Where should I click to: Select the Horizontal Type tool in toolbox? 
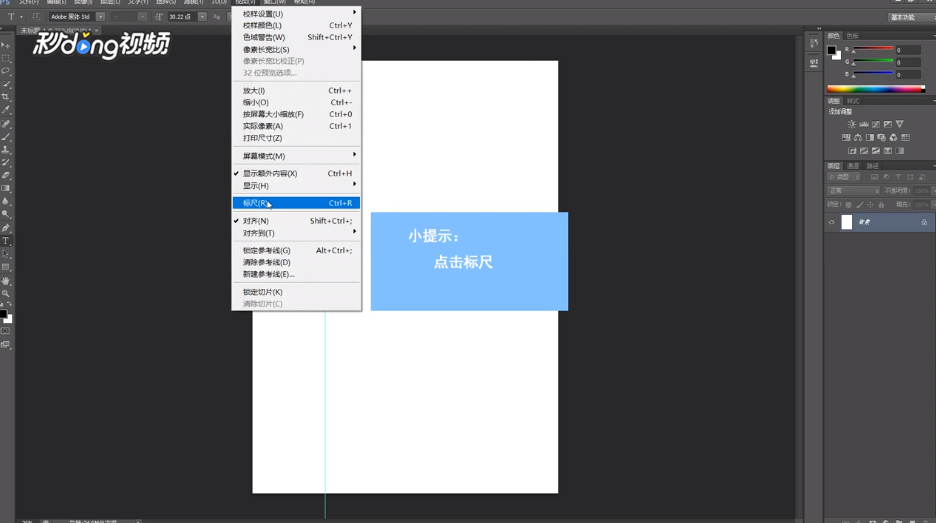[6, 241]
